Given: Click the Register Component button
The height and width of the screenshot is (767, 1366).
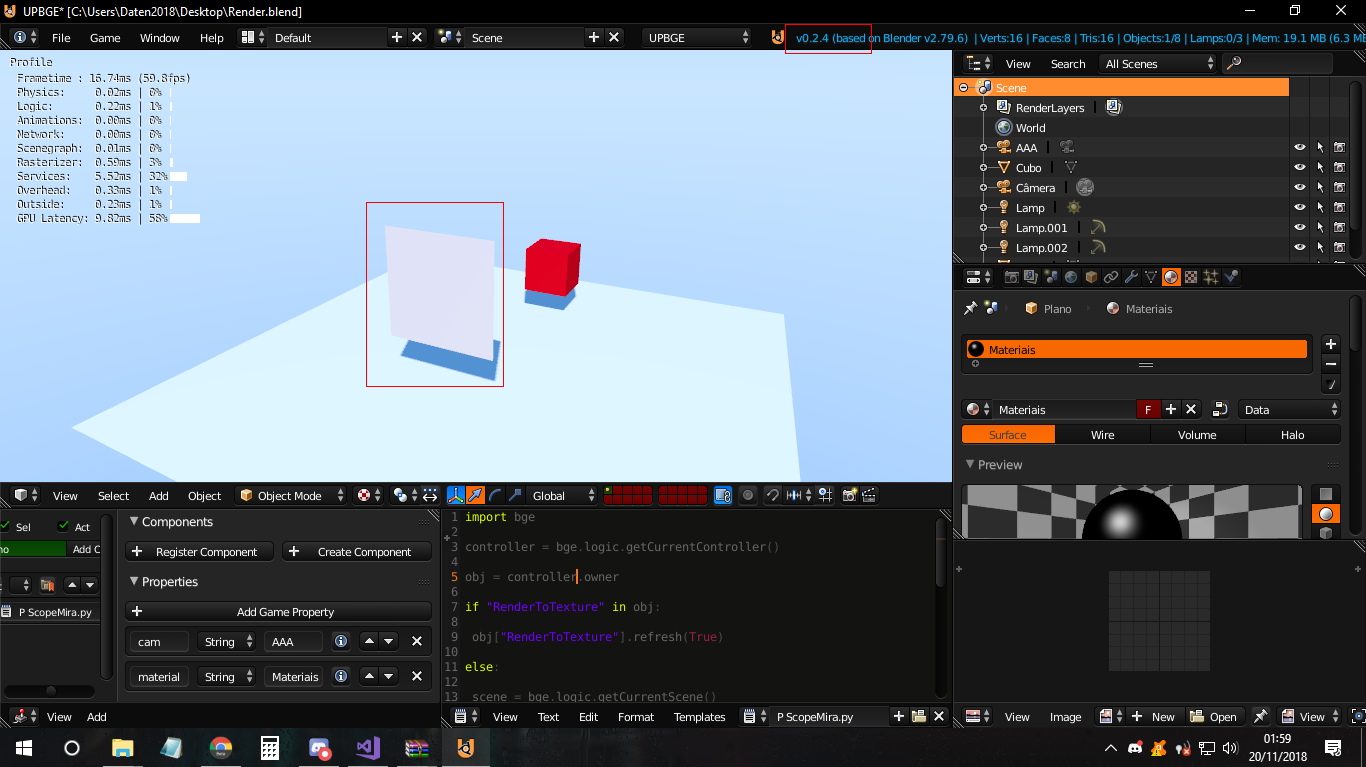Looking at the screenshot, I should (199, 551).
